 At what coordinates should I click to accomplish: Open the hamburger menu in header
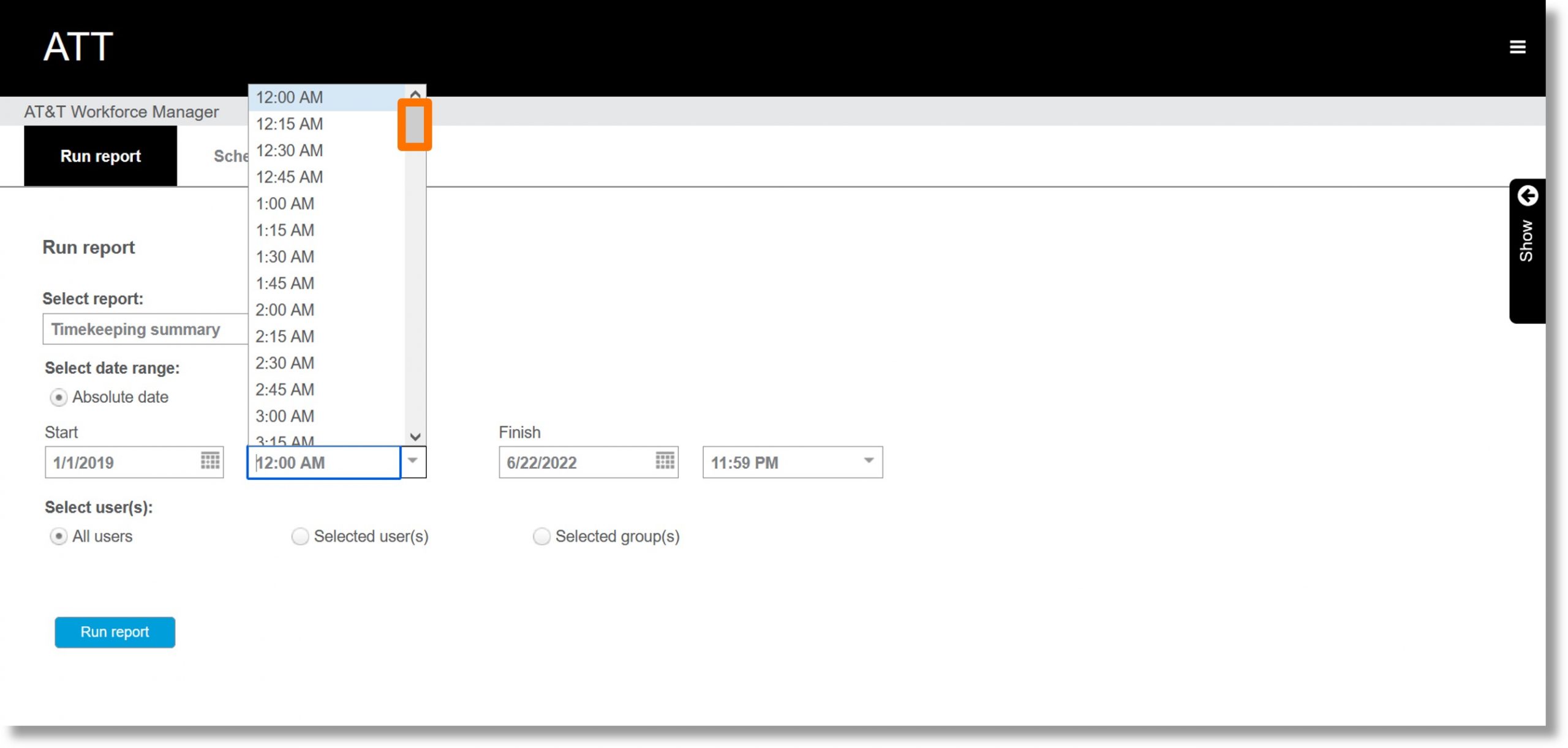pos(1517,47)
